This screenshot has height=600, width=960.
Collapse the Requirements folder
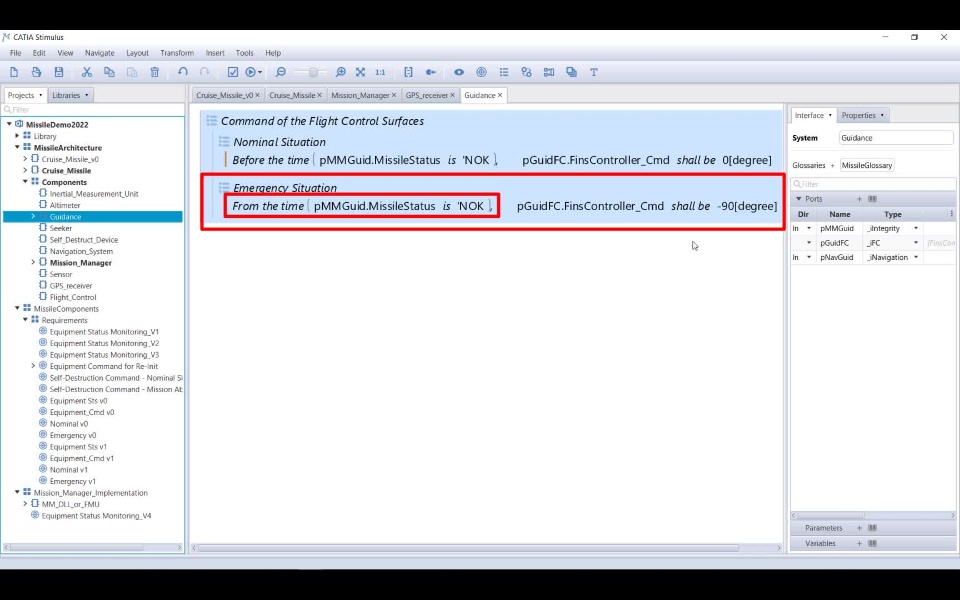(x=25, y=320)
